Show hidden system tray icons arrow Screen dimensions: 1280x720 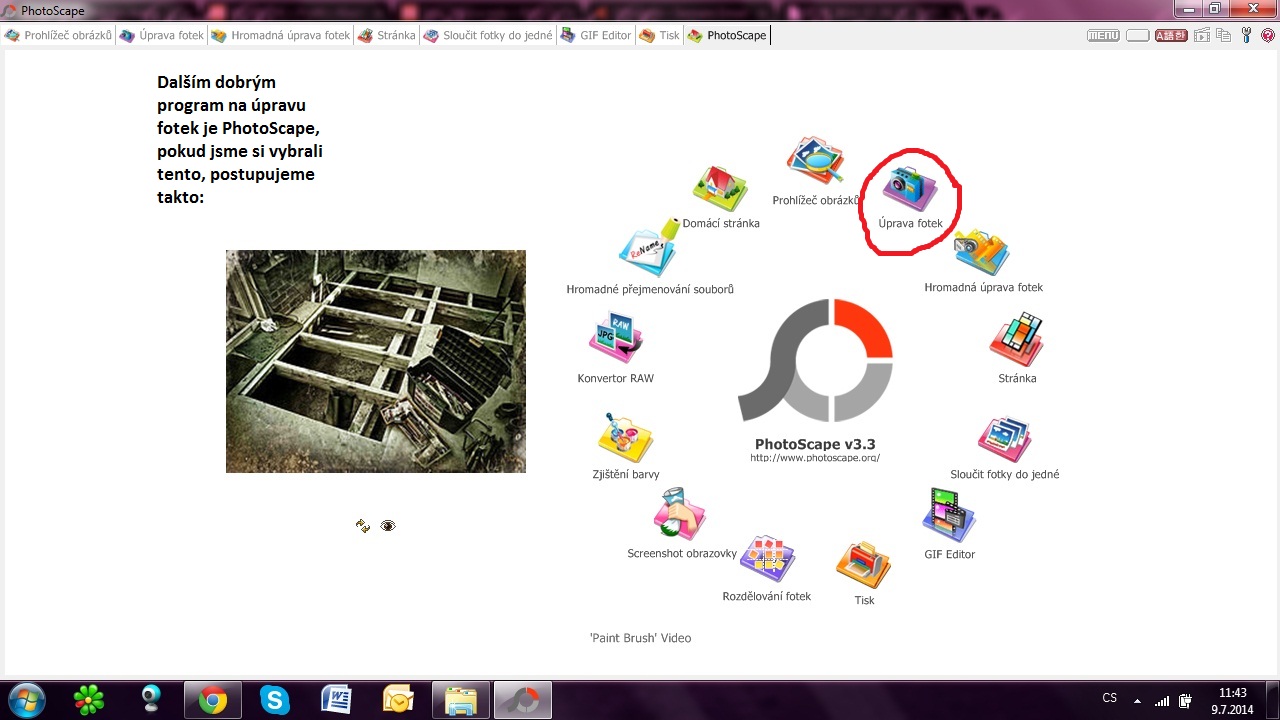(x=1136, y=699)
